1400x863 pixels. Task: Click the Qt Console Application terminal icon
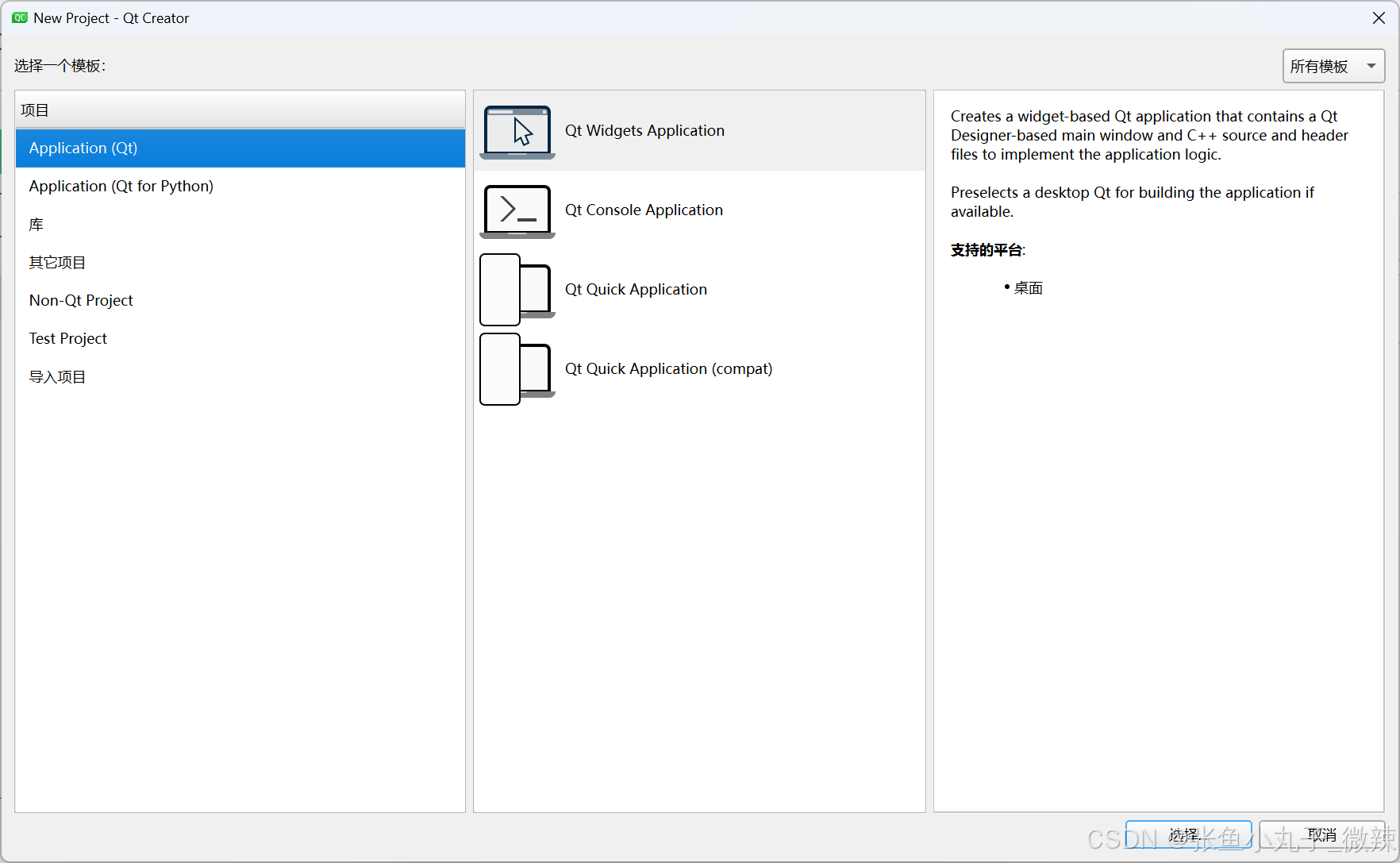517,211
